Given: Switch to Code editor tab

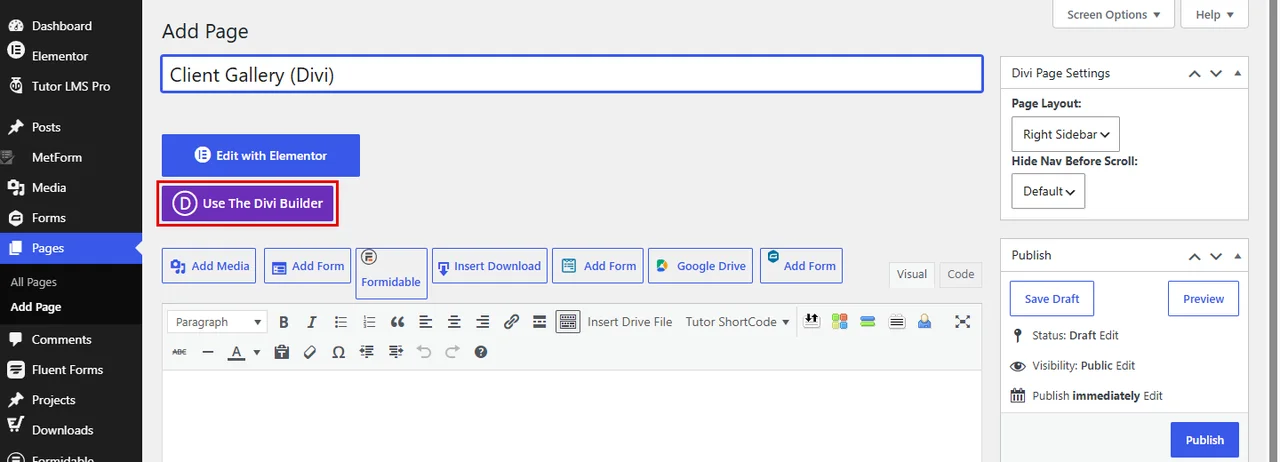Looking at the screenshot, I should (x=961, y=274).
